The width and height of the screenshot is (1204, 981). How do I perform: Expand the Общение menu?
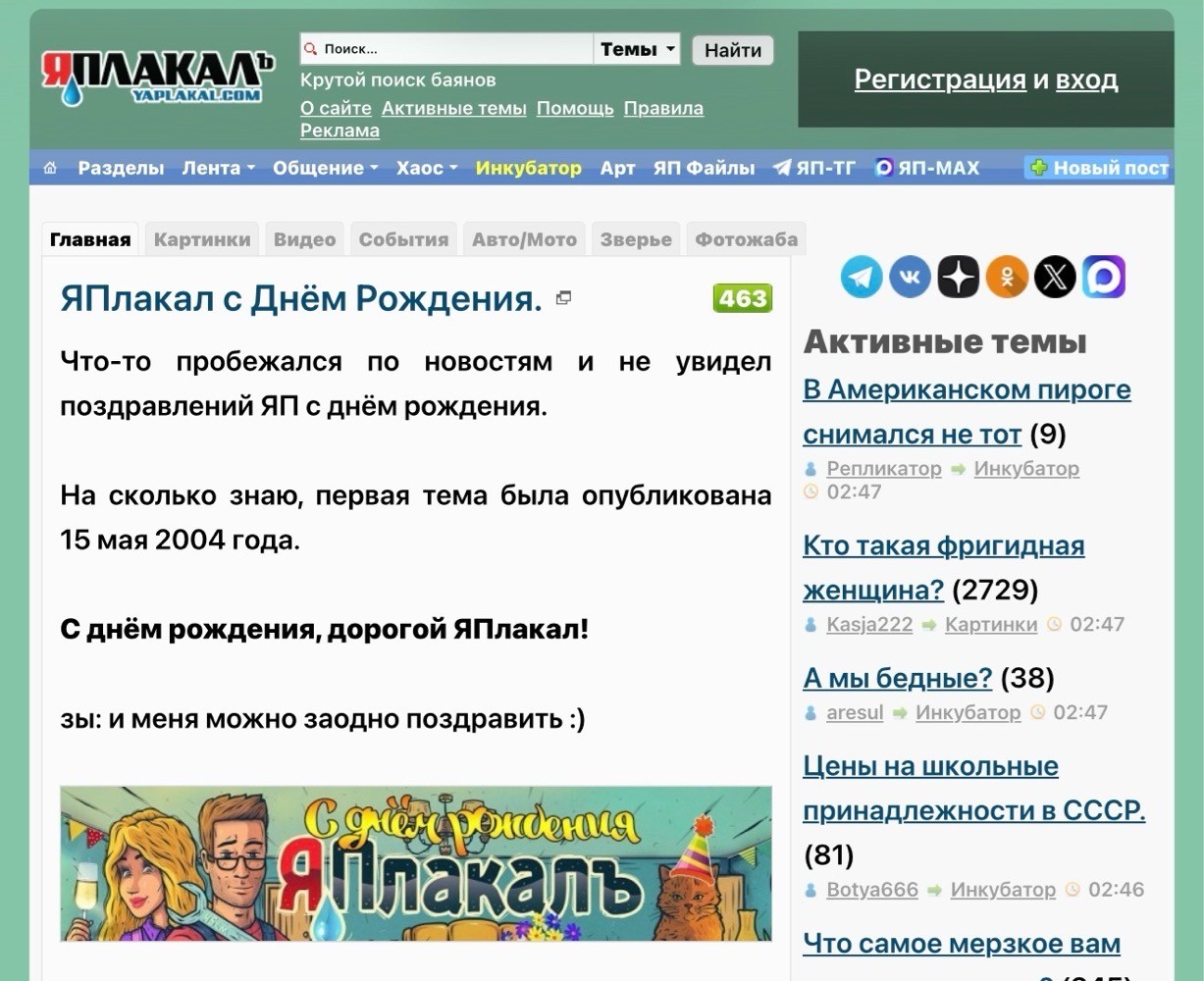(325, 168)
